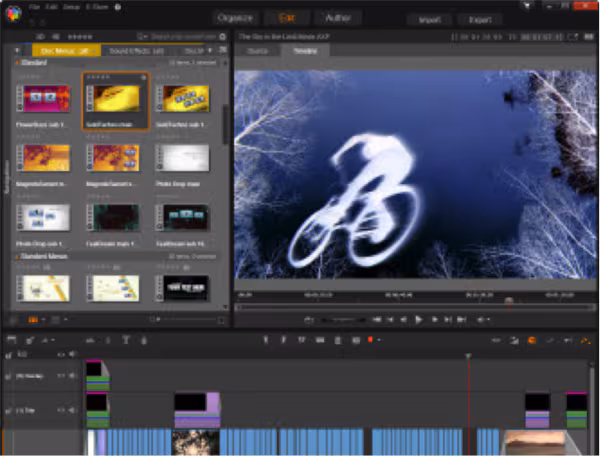Click the Export button
Viewport: 600px width, 456px height.
tap(480, 20)
